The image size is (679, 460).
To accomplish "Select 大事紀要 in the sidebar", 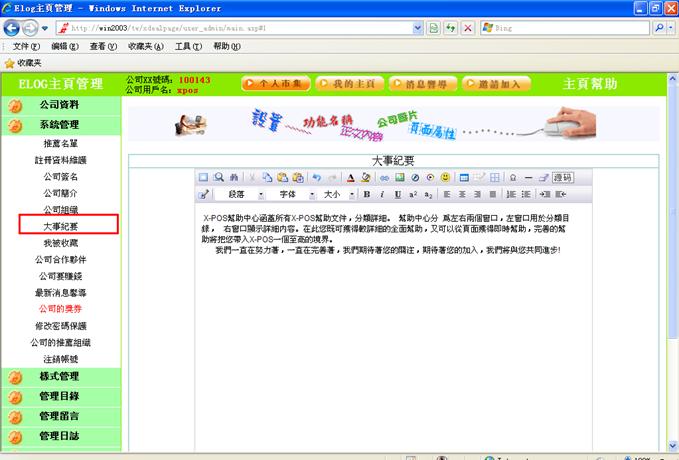I will pyautogui.click(x=60, y=227).
